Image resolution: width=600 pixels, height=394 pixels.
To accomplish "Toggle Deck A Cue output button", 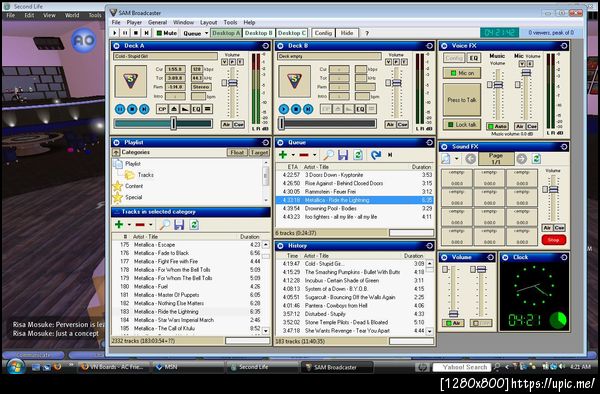I will click(x=239, y=125).
